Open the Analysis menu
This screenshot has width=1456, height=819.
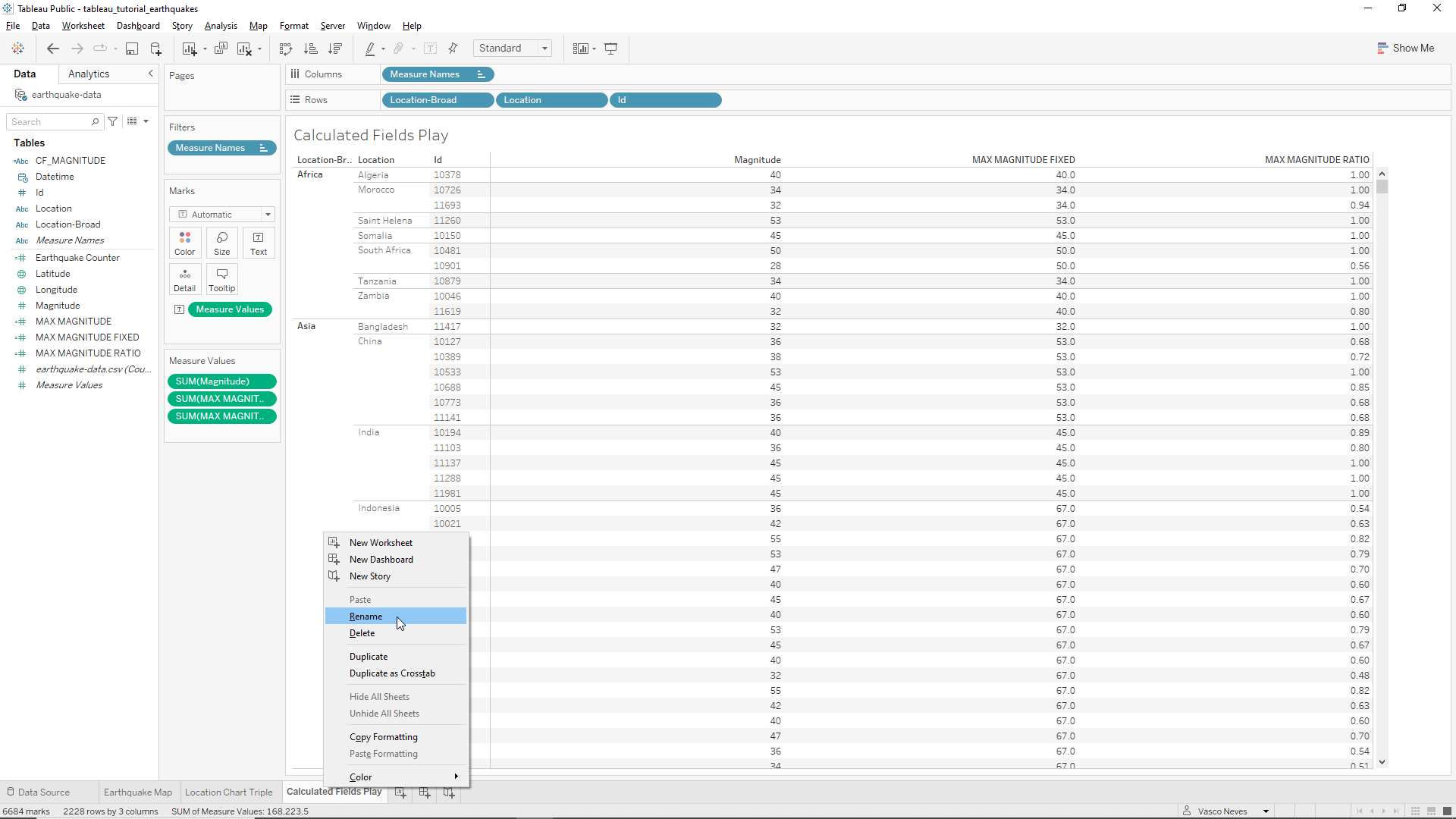tap(221, 26)
